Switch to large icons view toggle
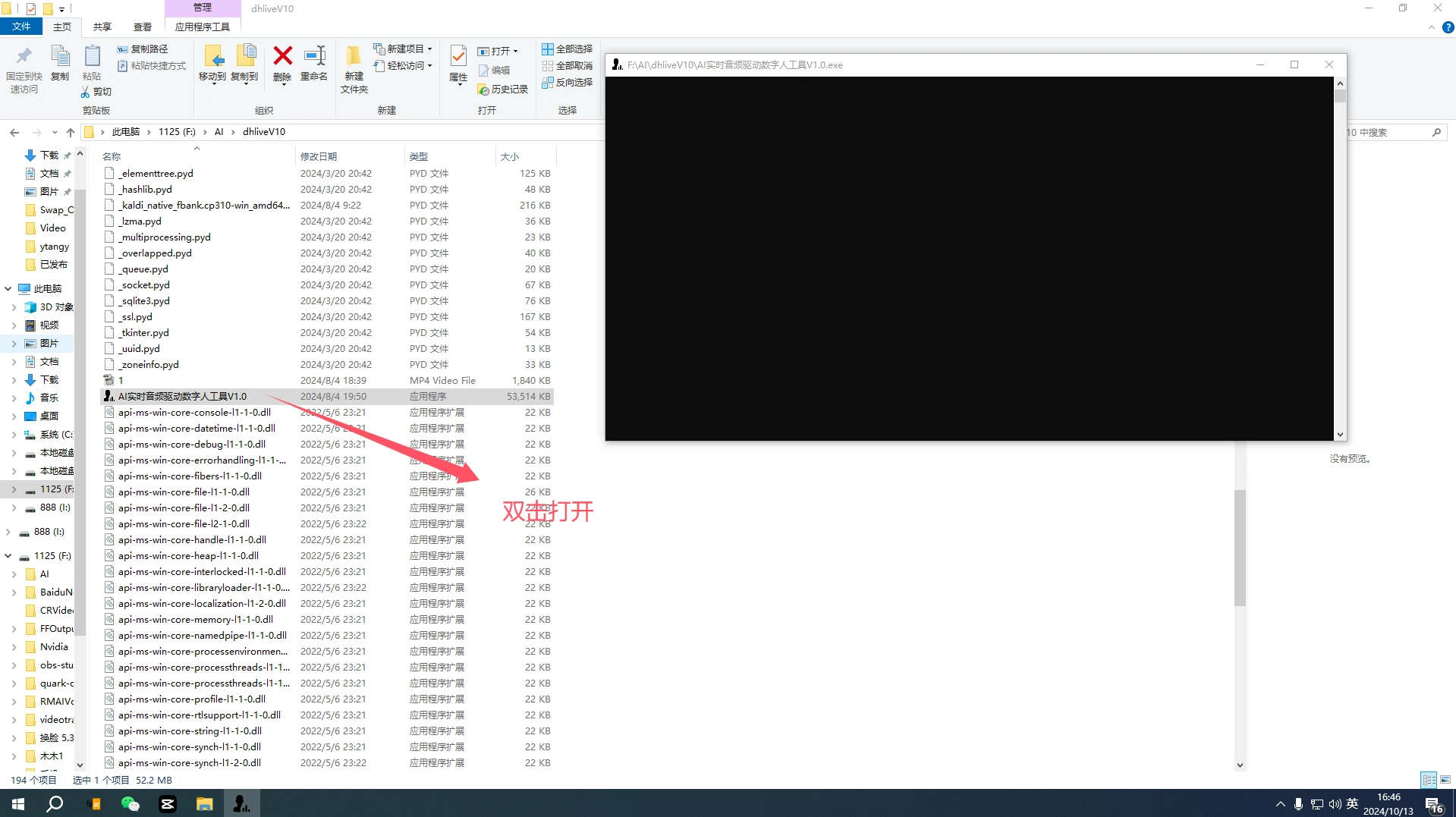 1445,780
